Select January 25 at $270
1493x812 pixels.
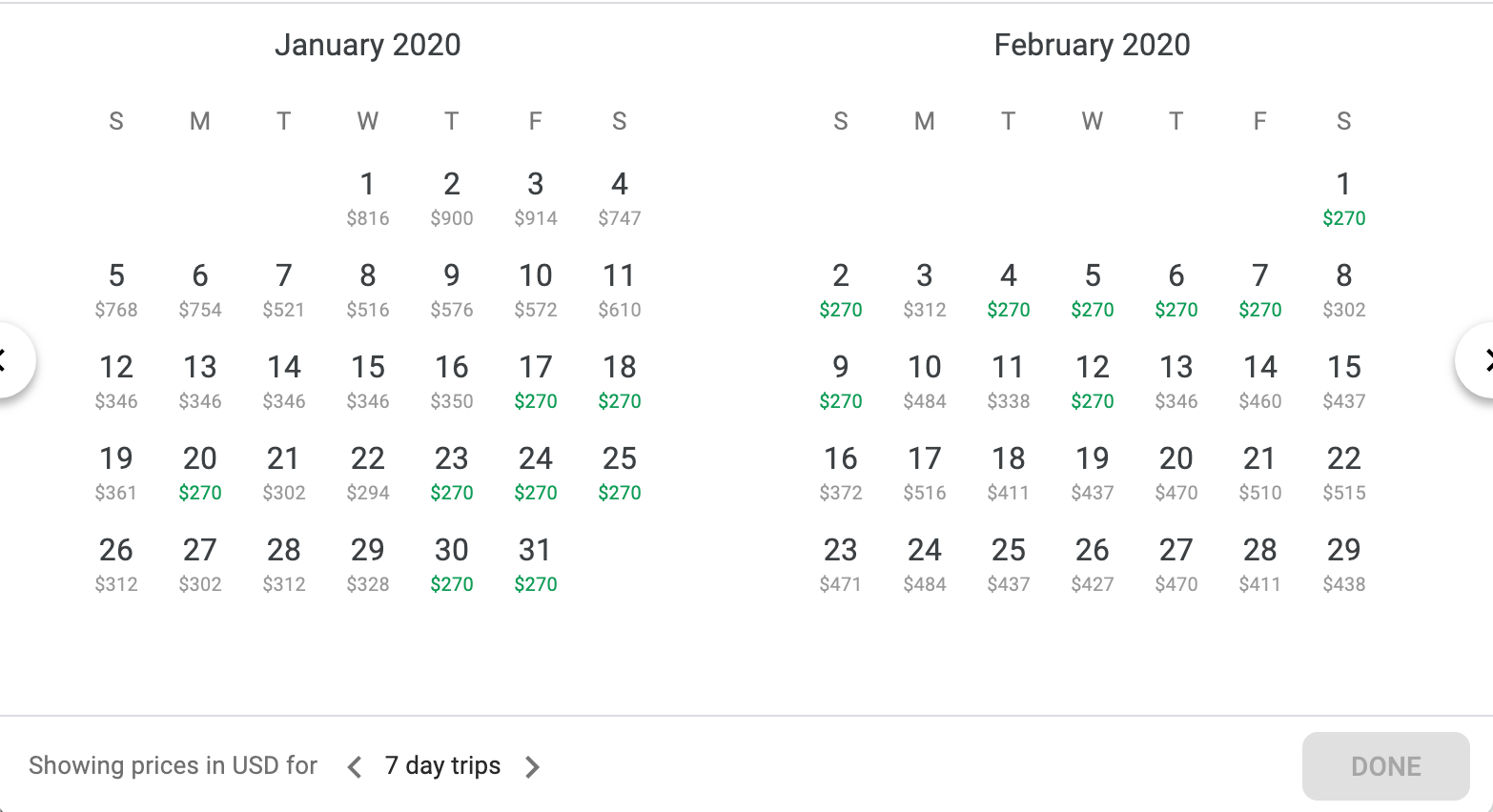620,472
